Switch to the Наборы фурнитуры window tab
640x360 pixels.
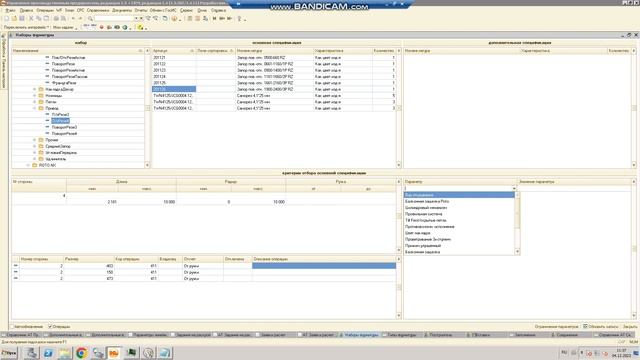tap(361, 335)
